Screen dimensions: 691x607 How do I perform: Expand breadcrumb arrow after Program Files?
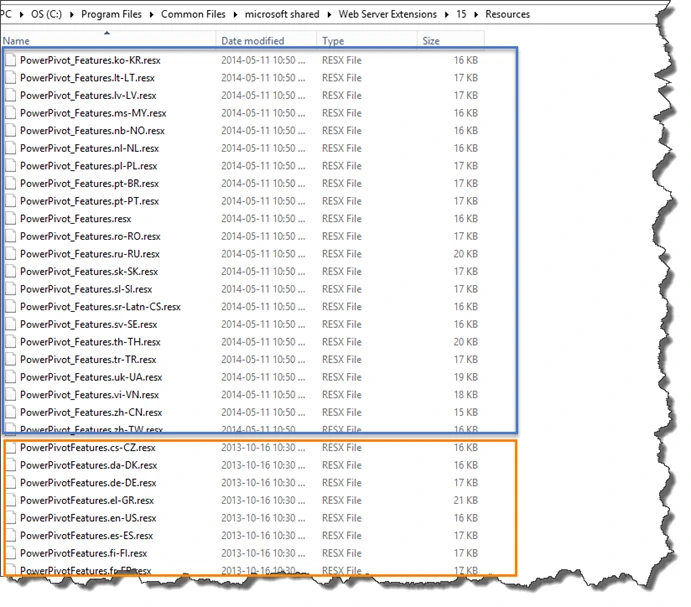[151, 15]
